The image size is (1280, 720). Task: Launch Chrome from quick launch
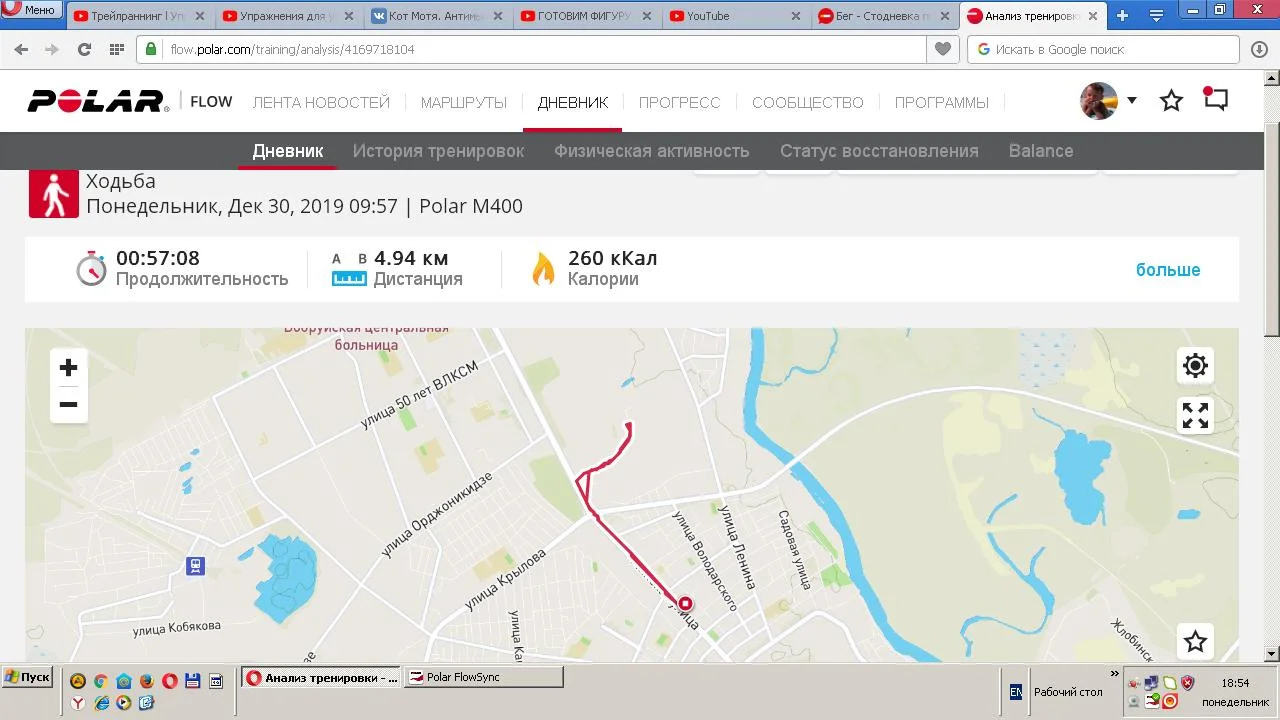click(x=100, y=681)
